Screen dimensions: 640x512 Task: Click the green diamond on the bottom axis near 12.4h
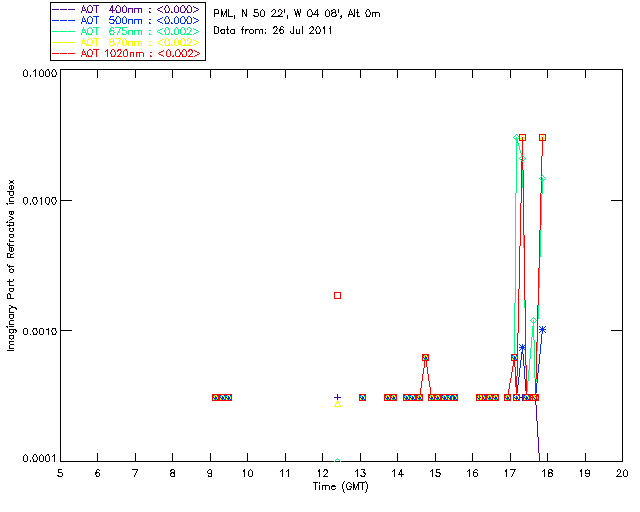337,461
